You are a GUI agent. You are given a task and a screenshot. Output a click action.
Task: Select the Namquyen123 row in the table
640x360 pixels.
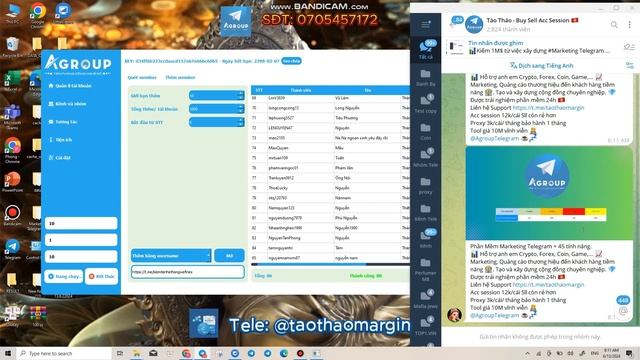pyautogui.click(x=330, y=208)
